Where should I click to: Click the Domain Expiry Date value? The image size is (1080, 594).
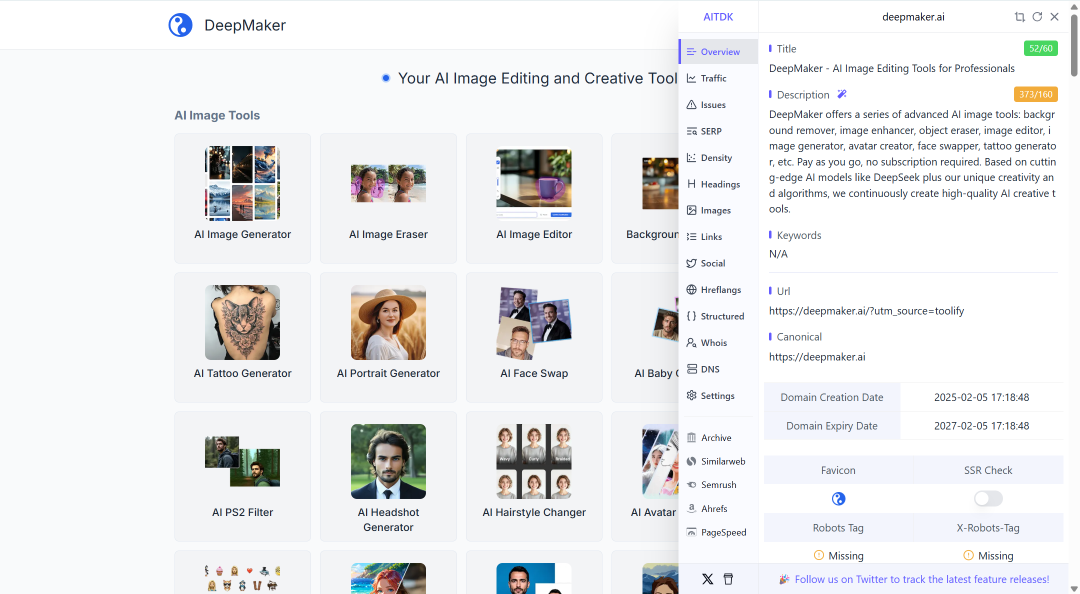[982, 426]
